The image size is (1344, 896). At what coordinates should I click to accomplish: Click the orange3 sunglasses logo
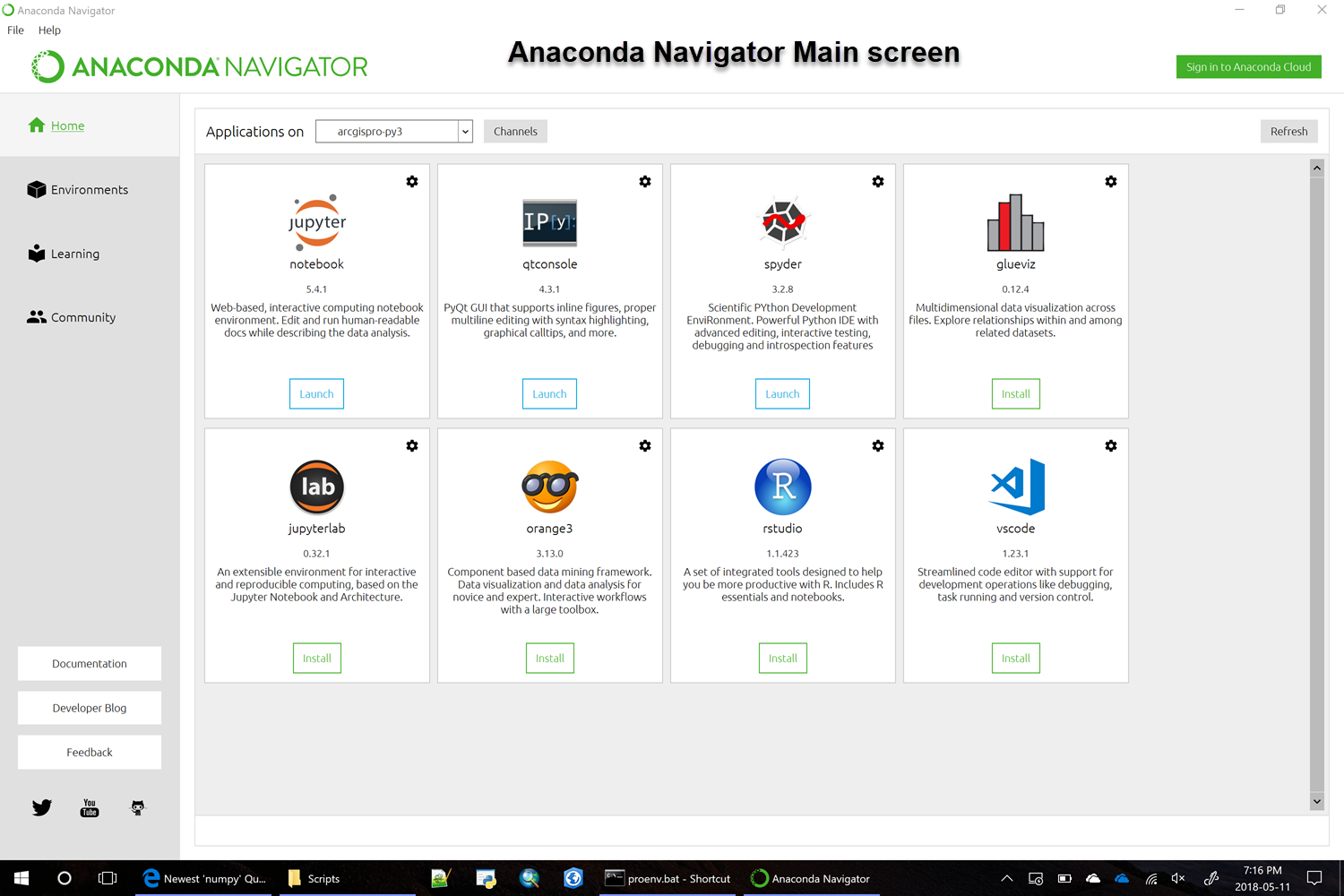(550, 487)
